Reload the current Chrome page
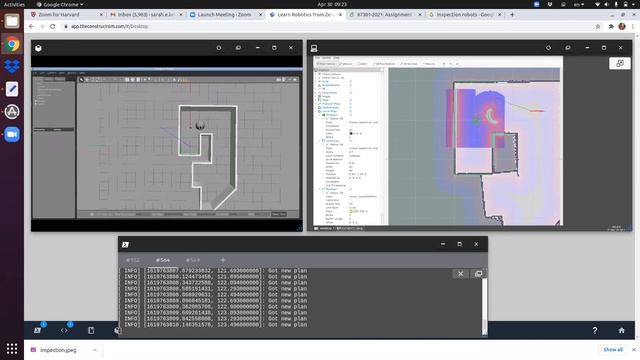Screen dimensions: 640x360 point(53,26)
